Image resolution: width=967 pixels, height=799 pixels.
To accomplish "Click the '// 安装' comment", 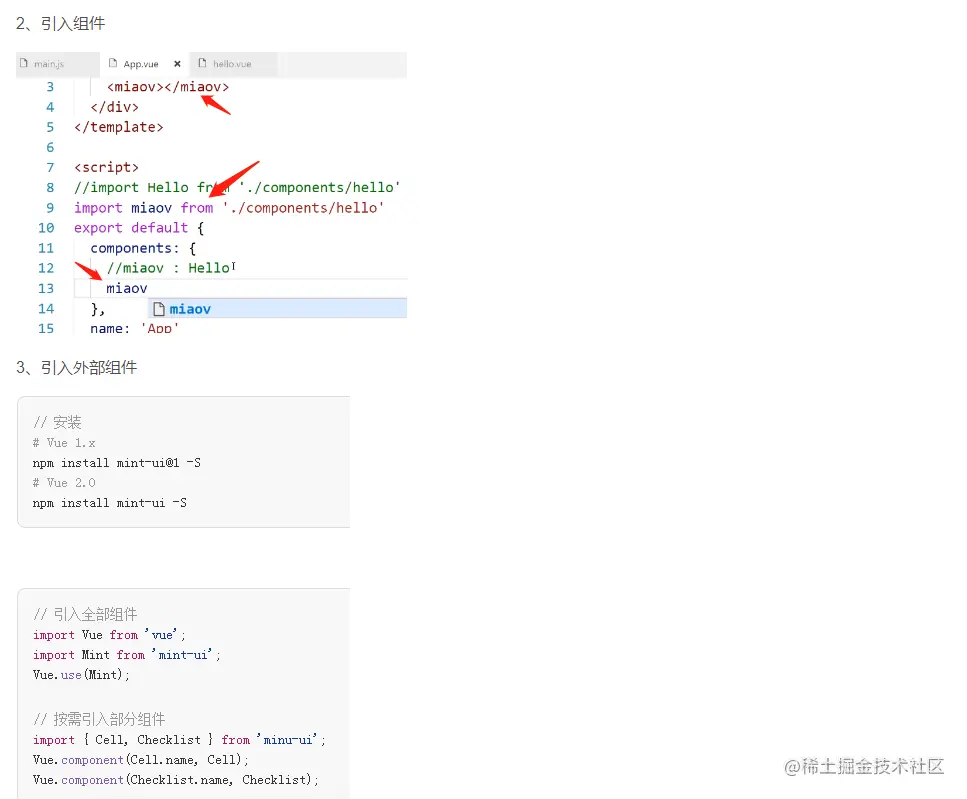I will 57,422.
